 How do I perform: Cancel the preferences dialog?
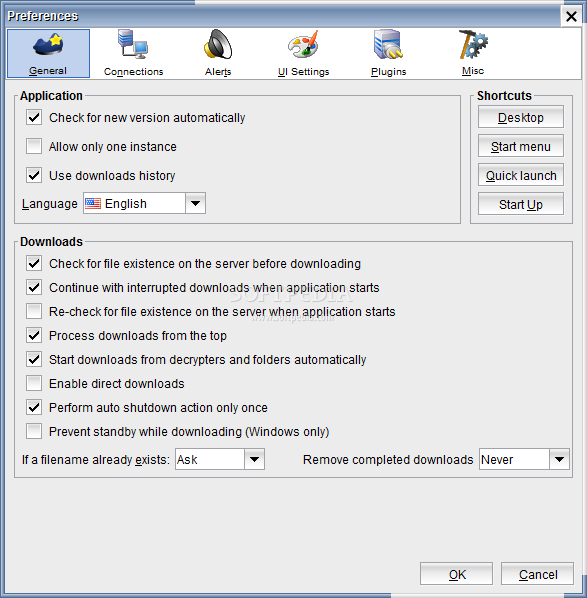(x=537, y=574)
